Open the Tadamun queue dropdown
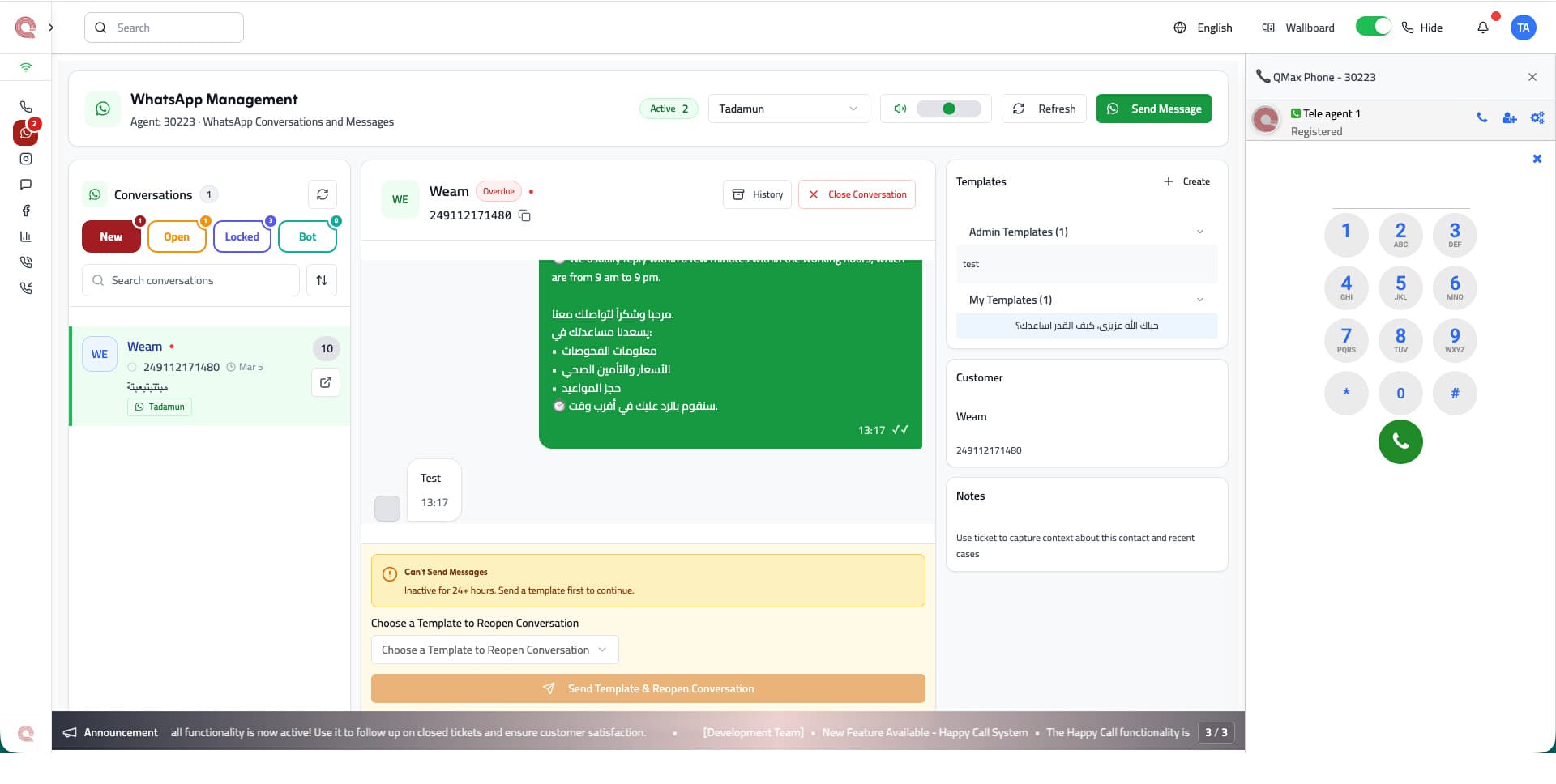The width and height of the screenshot is (1556, 784). point(787,108)
